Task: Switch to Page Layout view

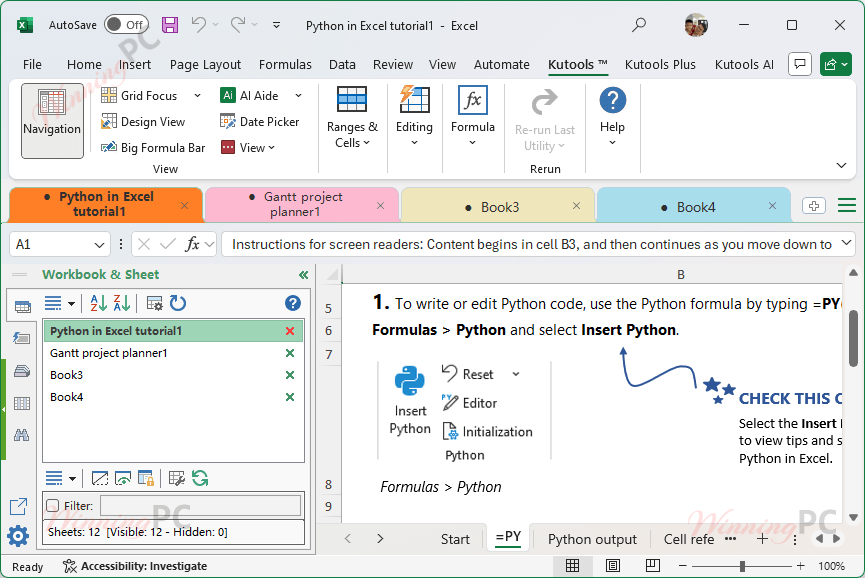Action: [612, 565]
